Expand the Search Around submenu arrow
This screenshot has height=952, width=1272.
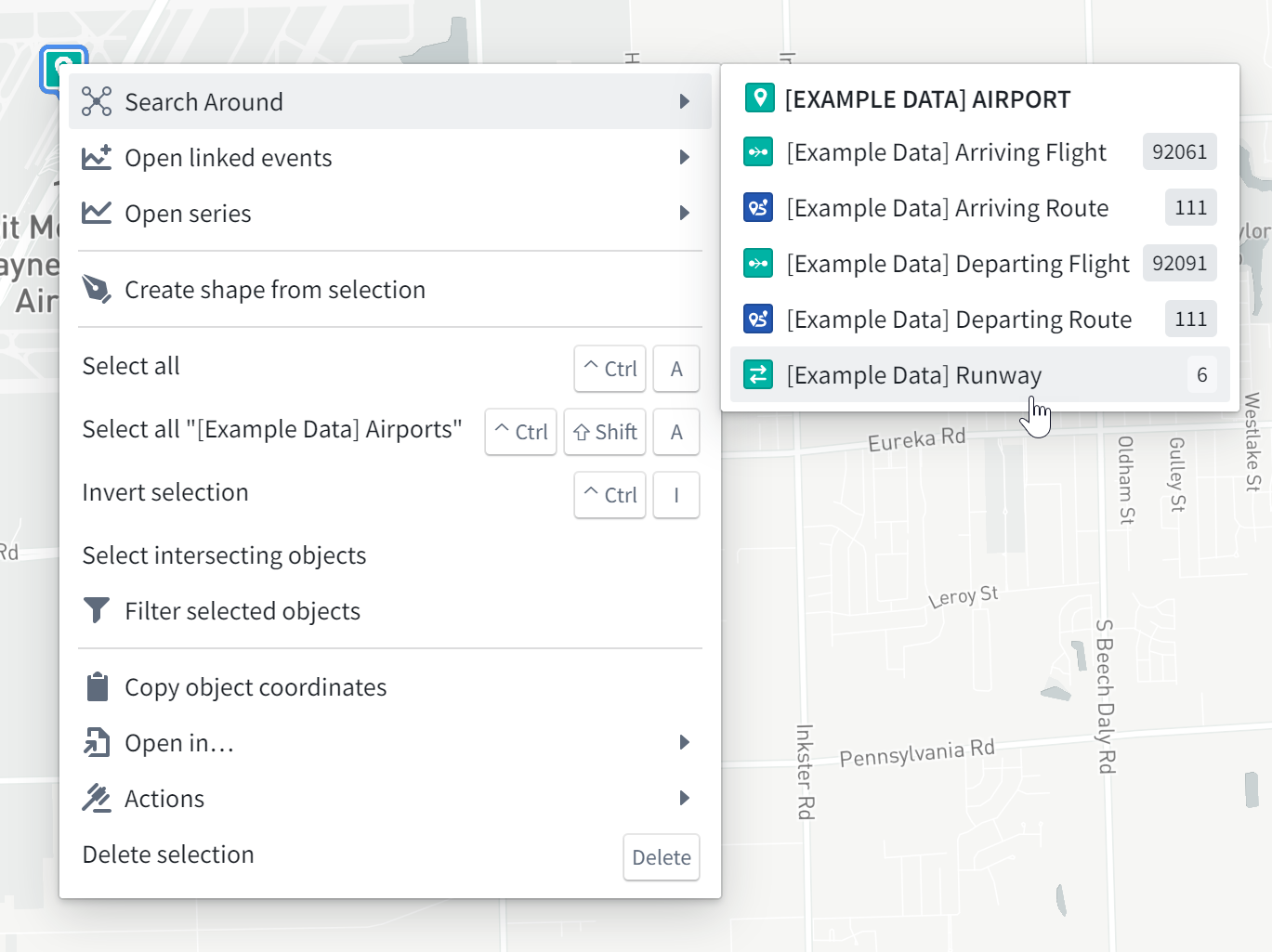(x=685, y=101)
